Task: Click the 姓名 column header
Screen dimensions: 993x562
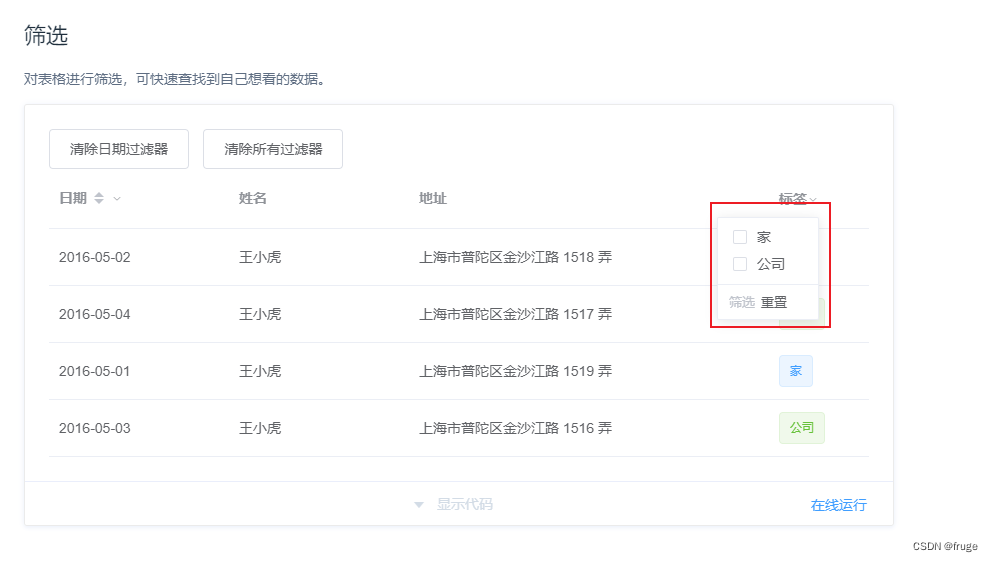Action: pyautogui.click(x=253, y=198)
